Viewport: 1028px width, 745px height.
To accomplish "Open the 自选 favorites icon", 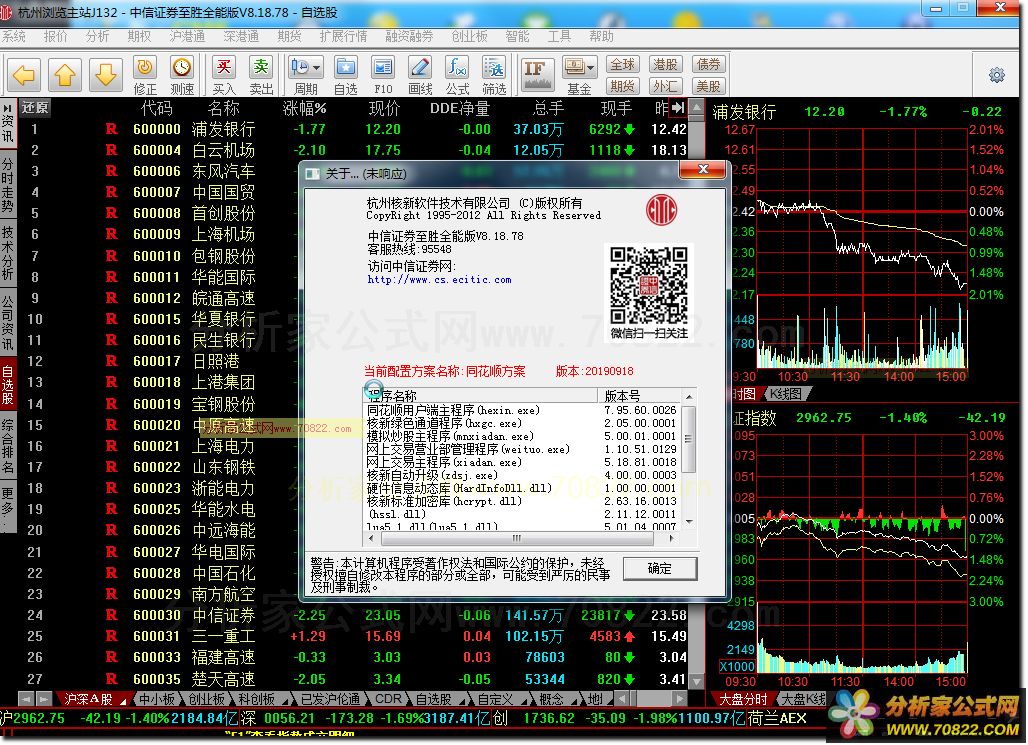I will tap(346, 75).
